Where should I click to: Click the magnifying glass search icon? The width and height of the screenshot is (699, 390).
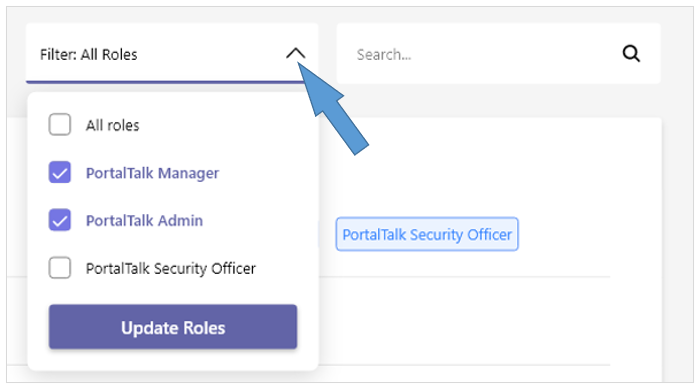point(631,53)
